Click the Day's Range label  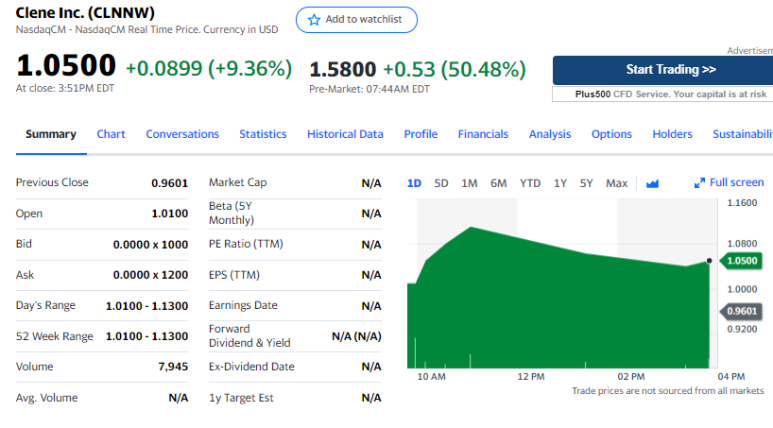coord(45,305)
